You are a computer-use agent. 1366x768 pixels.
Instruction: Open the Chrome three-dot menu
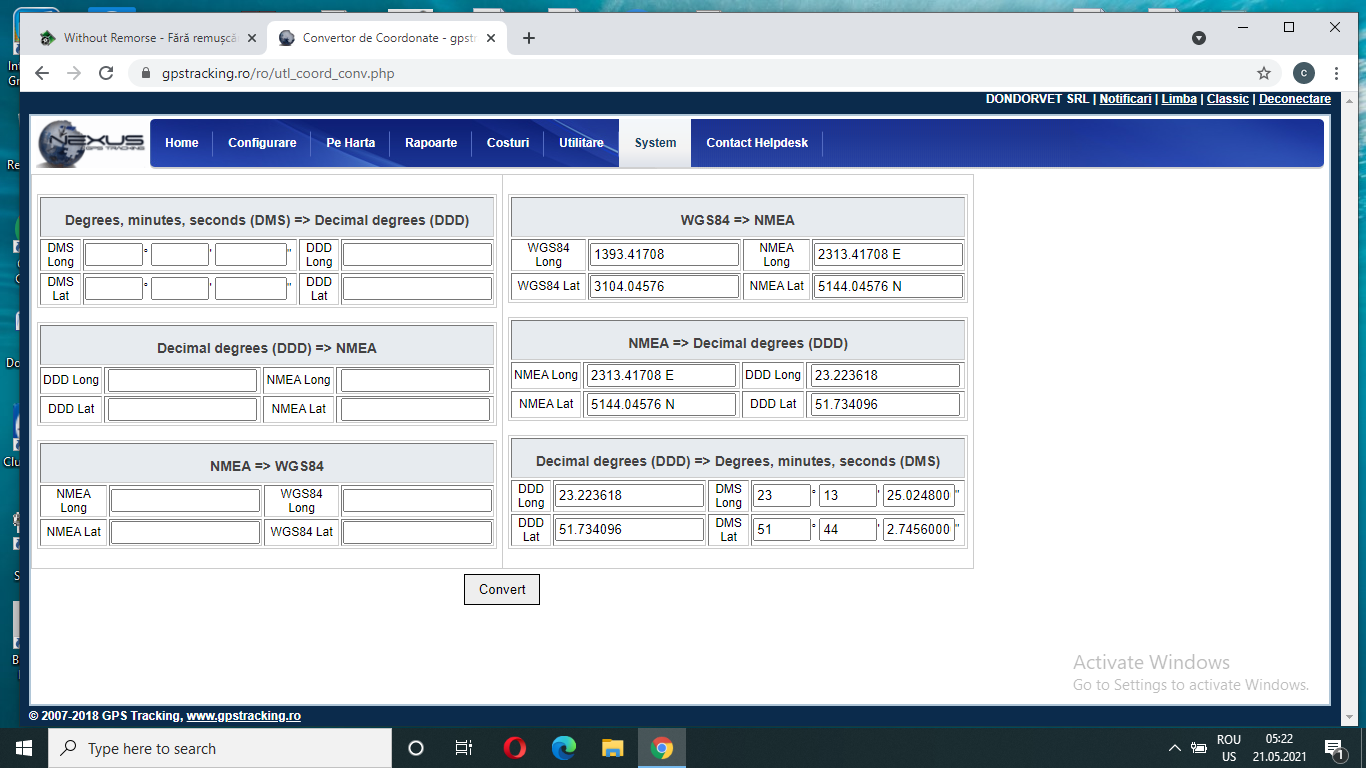click(x=1336, y=73)
